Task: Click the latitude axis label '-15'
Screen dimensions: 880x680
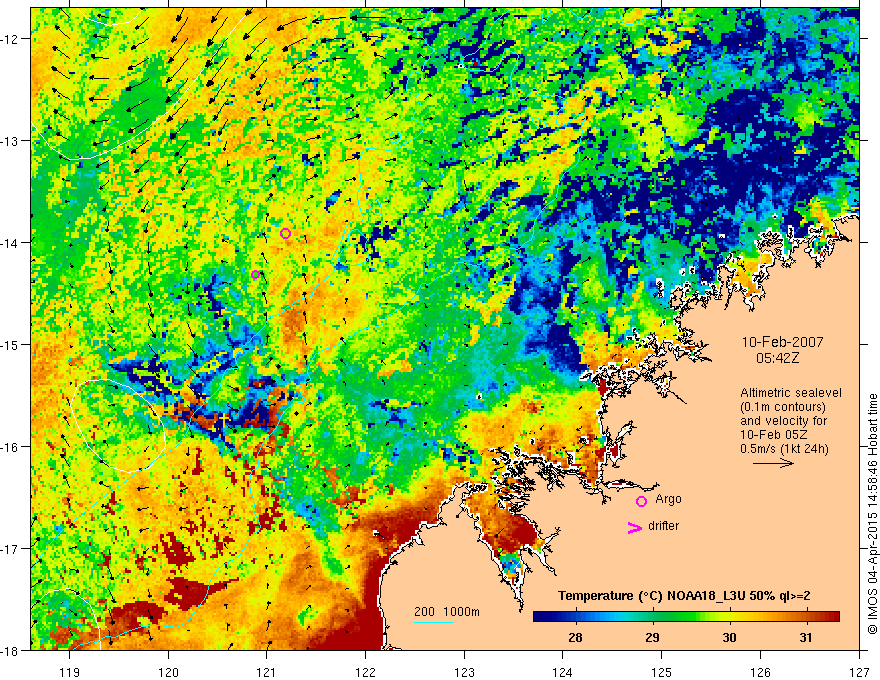Action: pos(10,345)
